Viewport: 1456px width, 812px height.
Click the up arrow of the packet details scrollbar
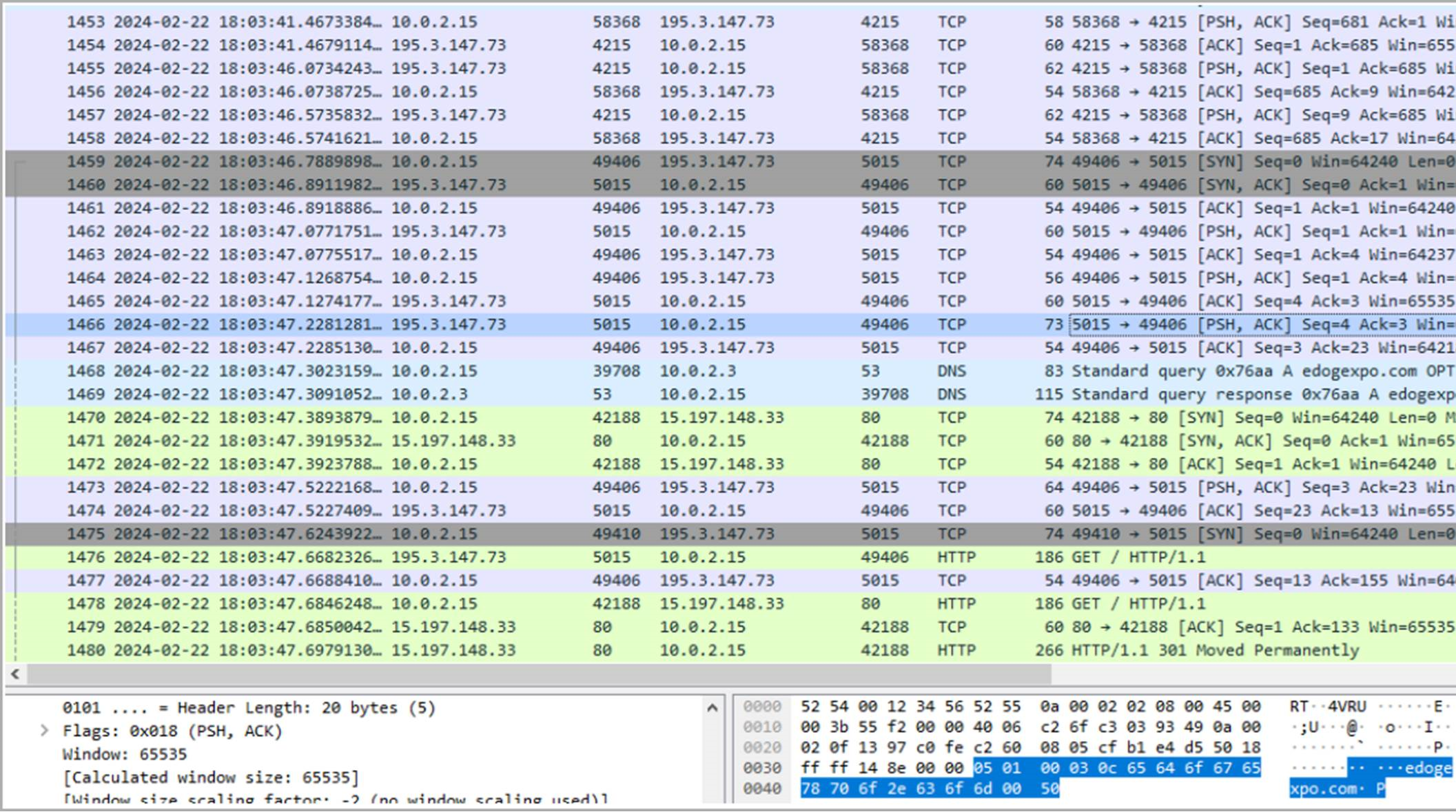pyautogui.click(x=712, y=707)
